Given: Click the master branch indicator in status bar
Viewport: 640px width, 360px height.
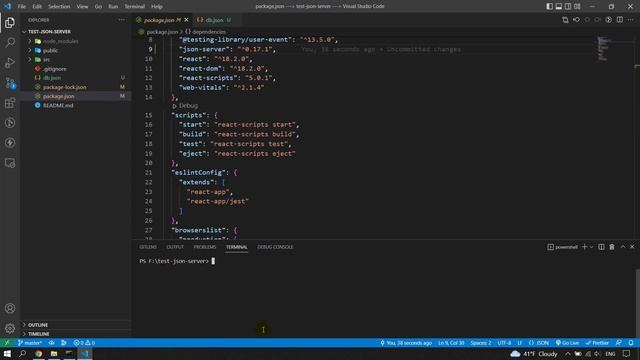Looking at the screenshot, I should pos(30,343).
